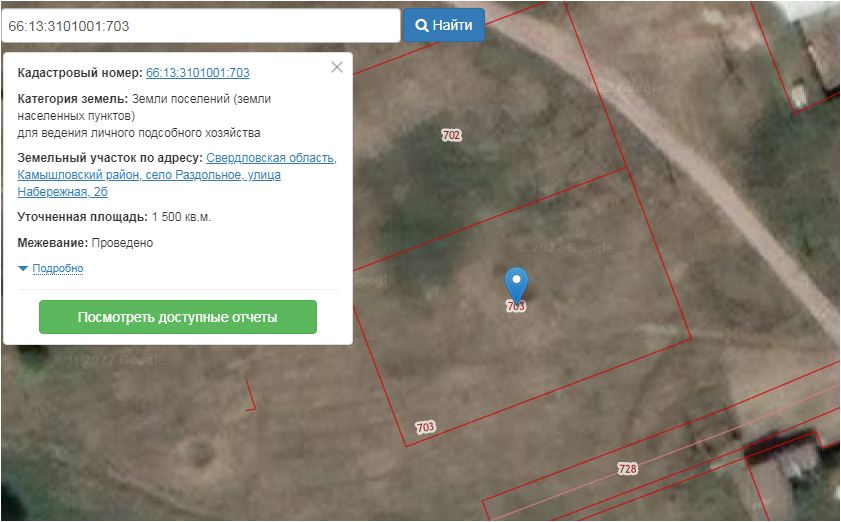Click the blue map pin marker
841x522 pixels.
point(516,284)
